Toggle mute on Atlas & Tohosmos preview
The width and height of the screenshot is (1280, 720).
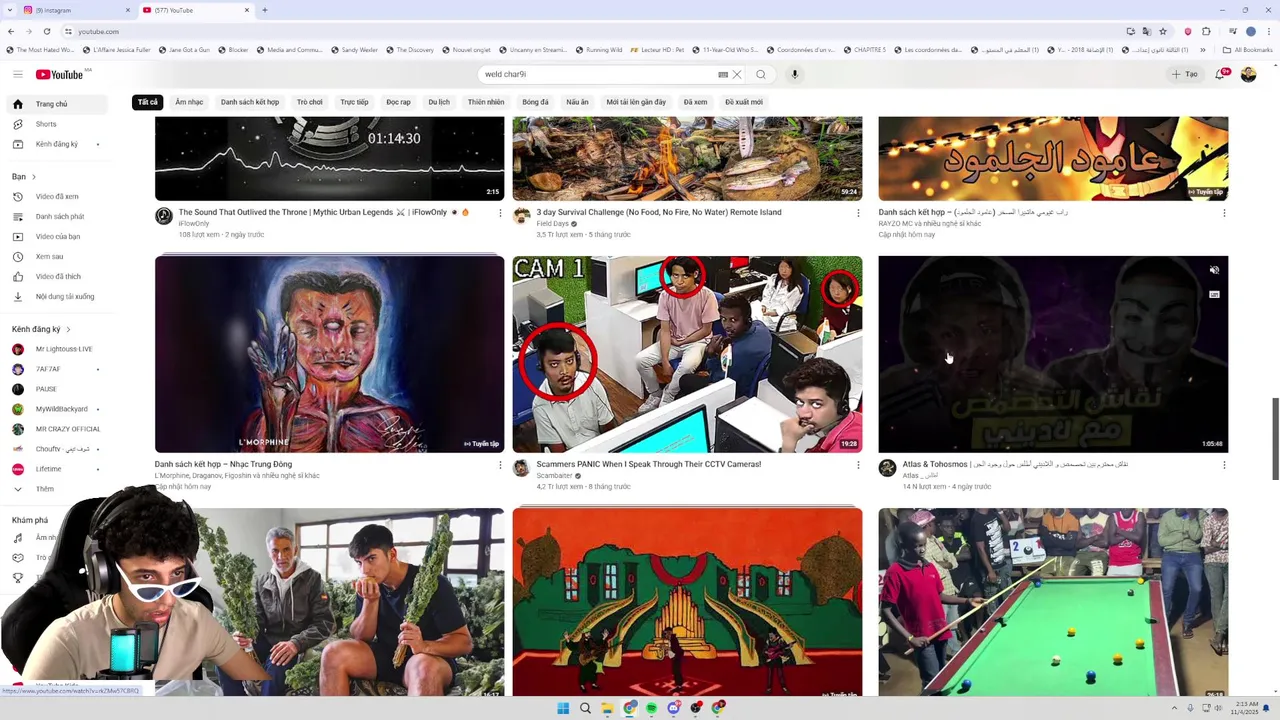(x=1214, y=270)
